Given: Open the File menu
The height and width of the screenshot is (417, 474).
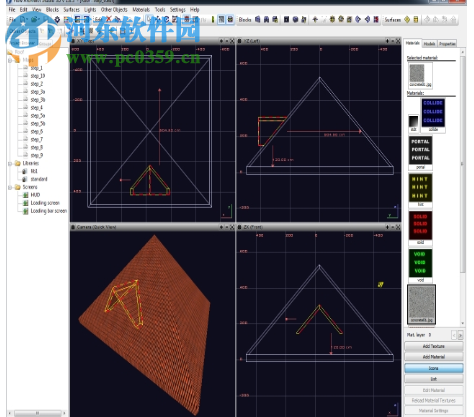Looking at the screenshot, I should (x=12, y=10).
